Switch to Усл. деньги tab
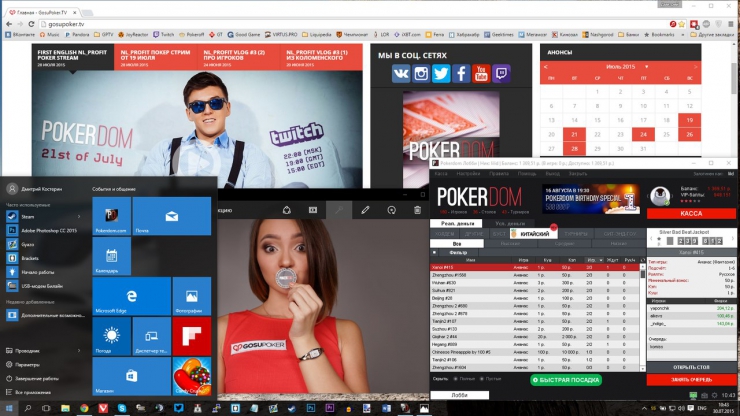Screen dimensions: 740x416 tap(510, 223)
